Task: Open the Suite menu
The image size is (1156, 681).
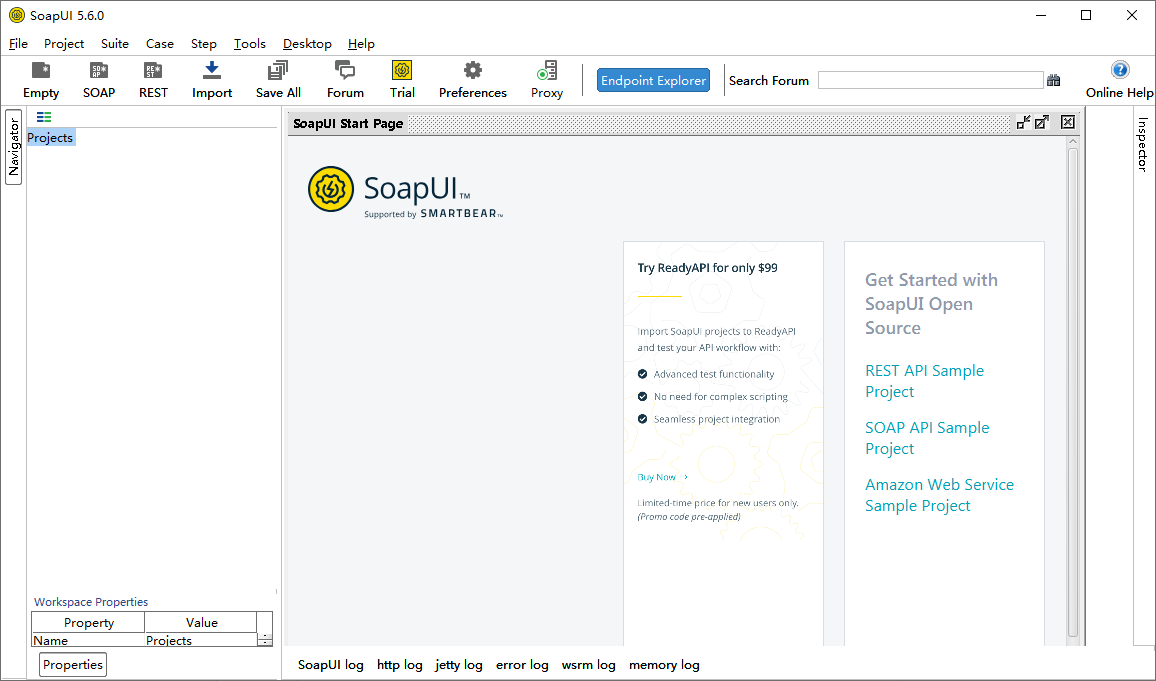Action: click(115, 43)
